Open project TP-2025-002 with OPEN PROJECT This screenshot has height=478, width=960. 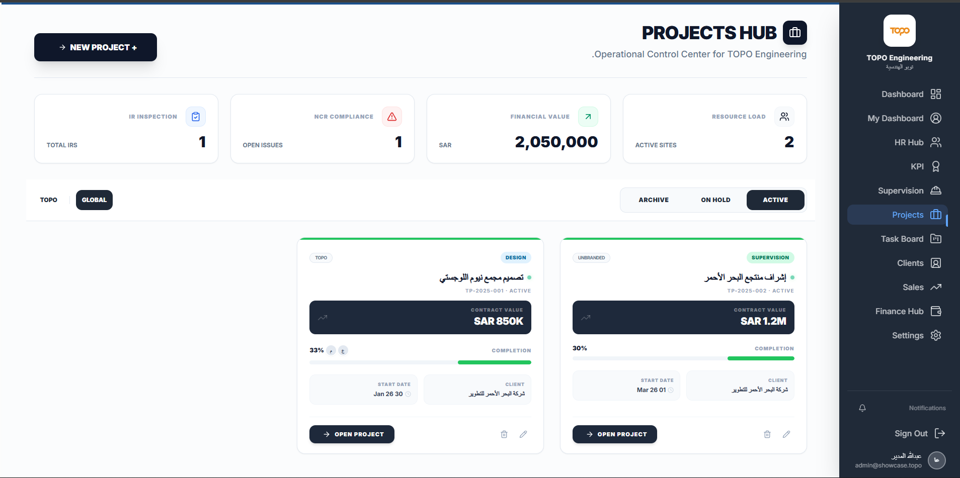point(615,434)
